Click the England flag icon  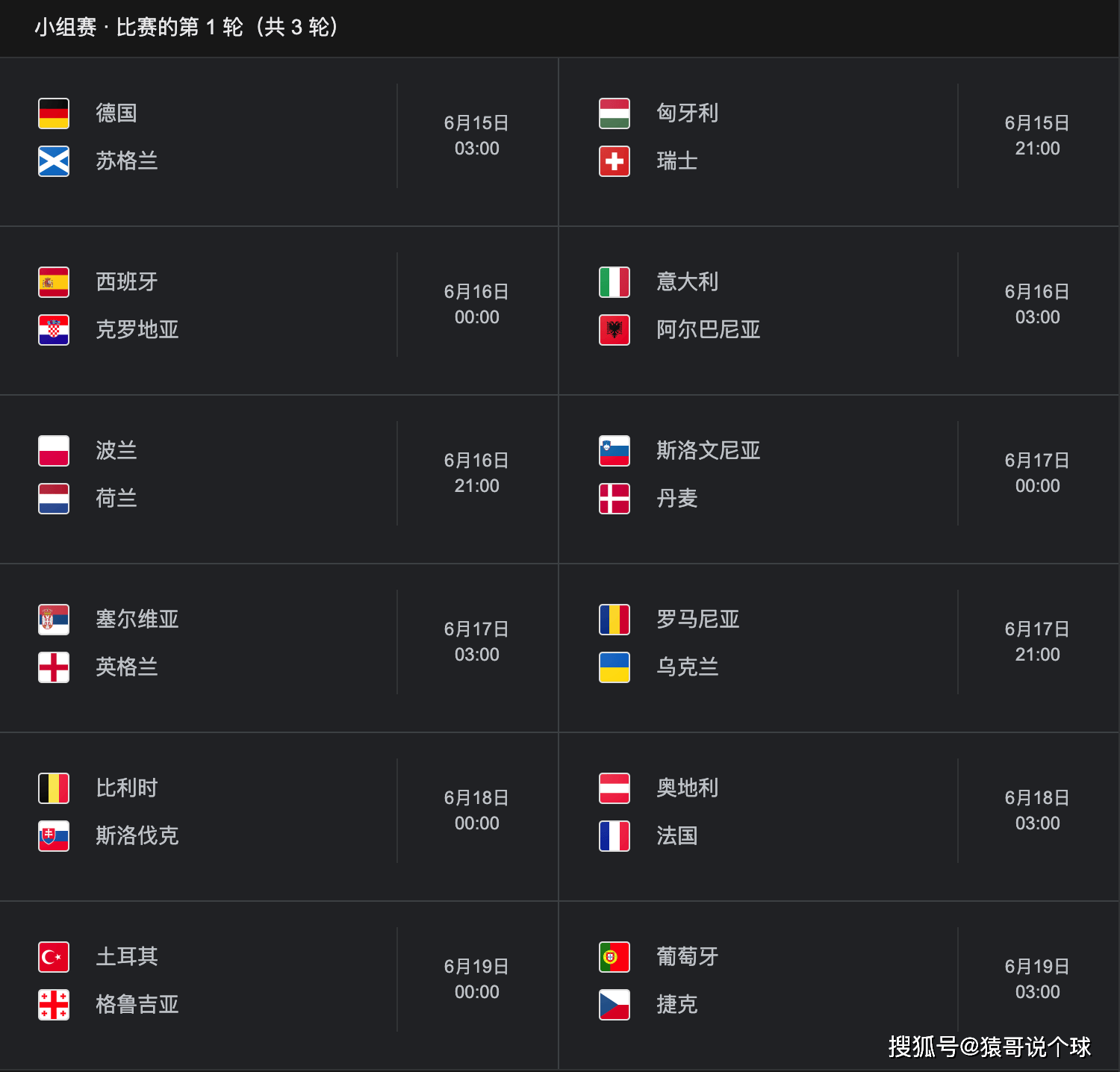click(x=54, y=667)
